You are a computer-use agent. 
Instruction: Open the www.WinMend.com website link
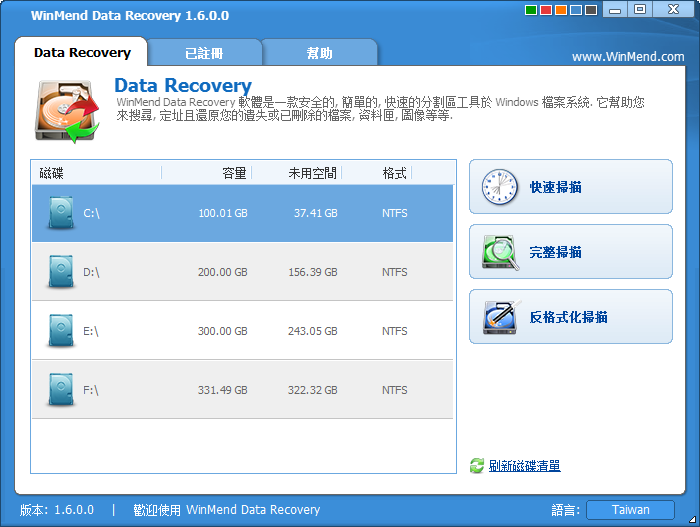[x=628, y=57]
